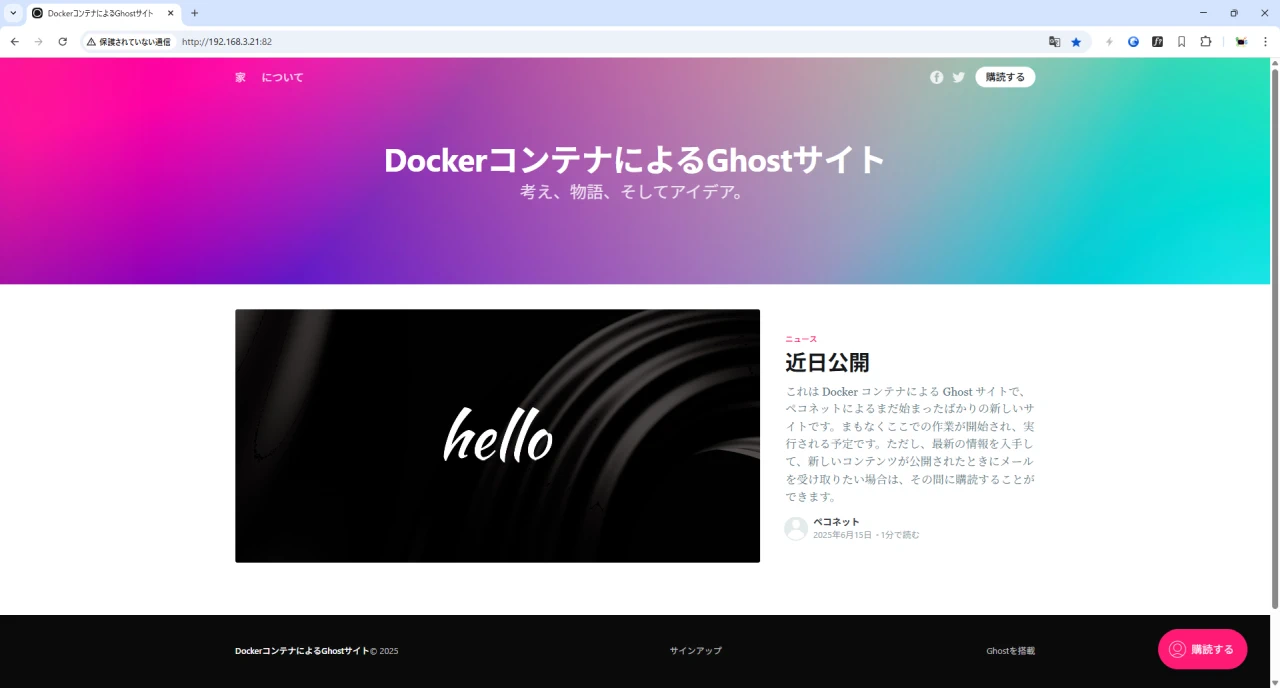This screenshot has height=688, width=1280.
Task: Reload the page with the refresh icon
Action: (x=62, y=42)
